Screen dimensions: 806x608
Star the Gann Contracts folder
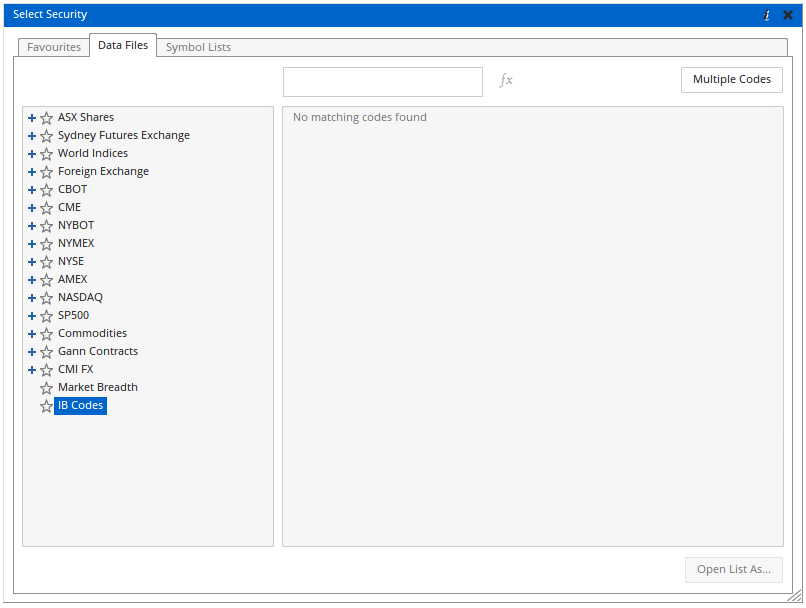click(x=46, y=352)
